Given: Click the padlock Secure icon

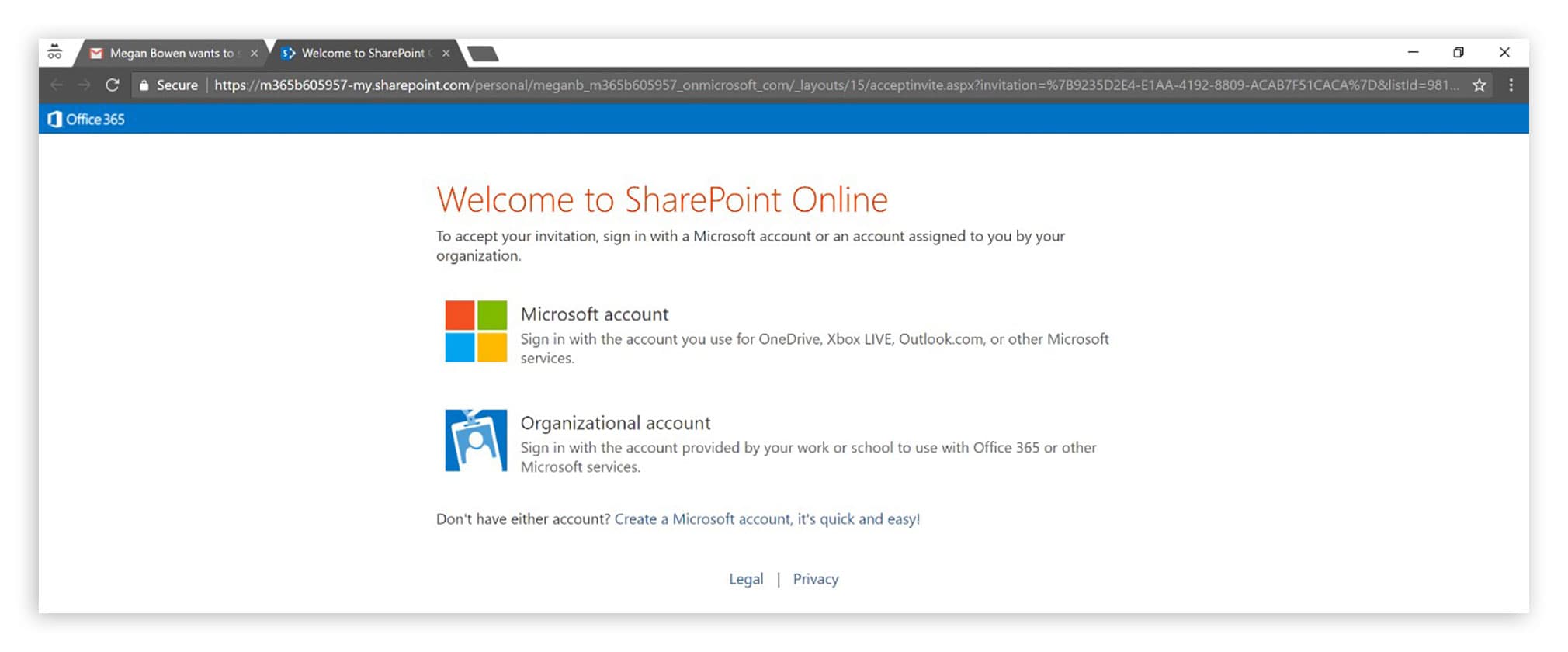Looking at the screenshot, I should 144,85.
